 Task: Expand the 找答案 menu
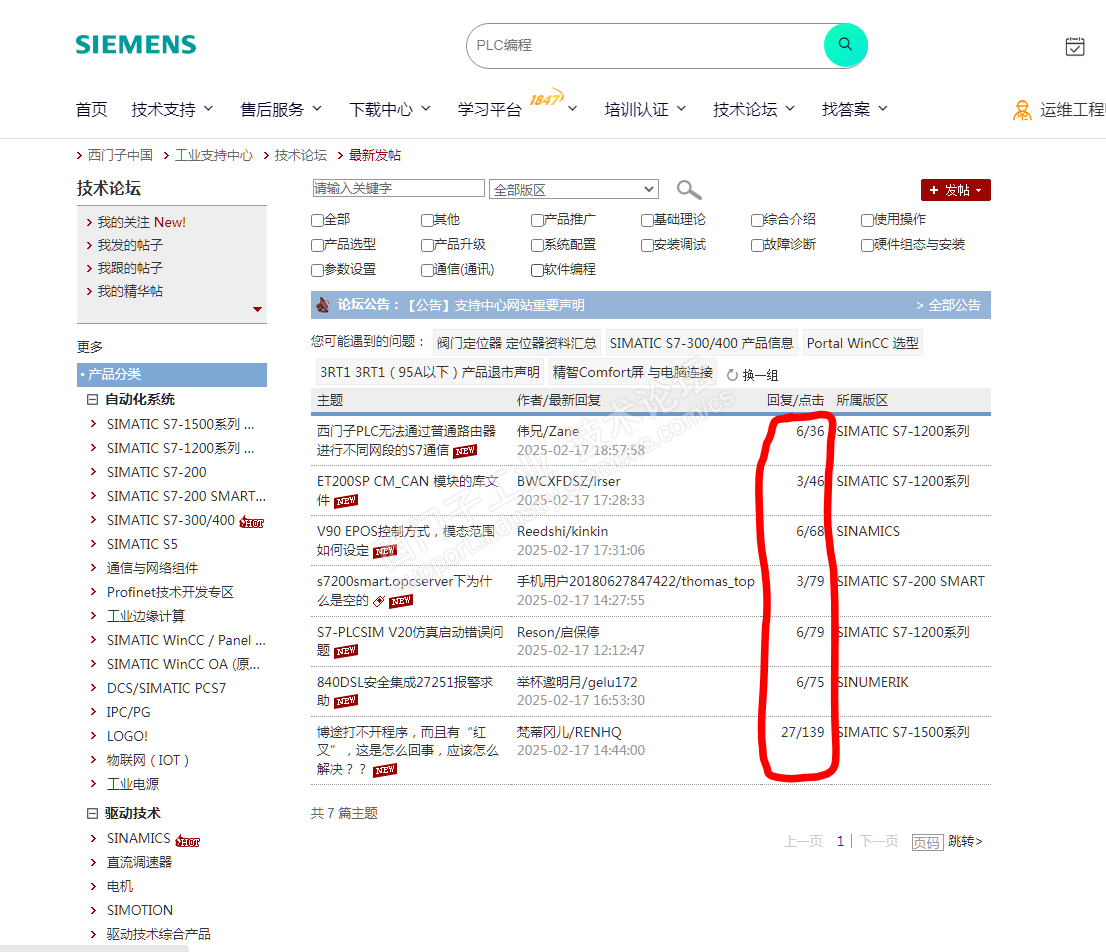point(854,109)
